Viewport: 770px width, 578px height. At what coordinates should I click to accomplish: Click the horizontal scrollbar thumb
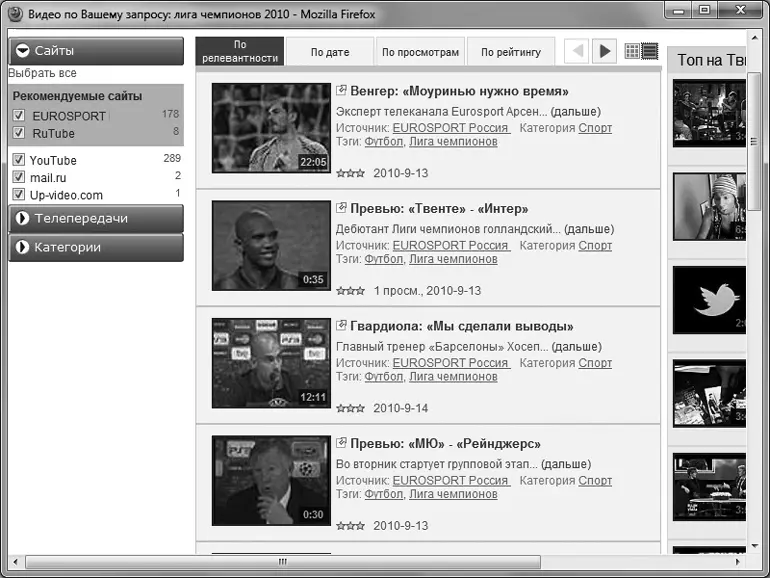[x=283, y=561]
